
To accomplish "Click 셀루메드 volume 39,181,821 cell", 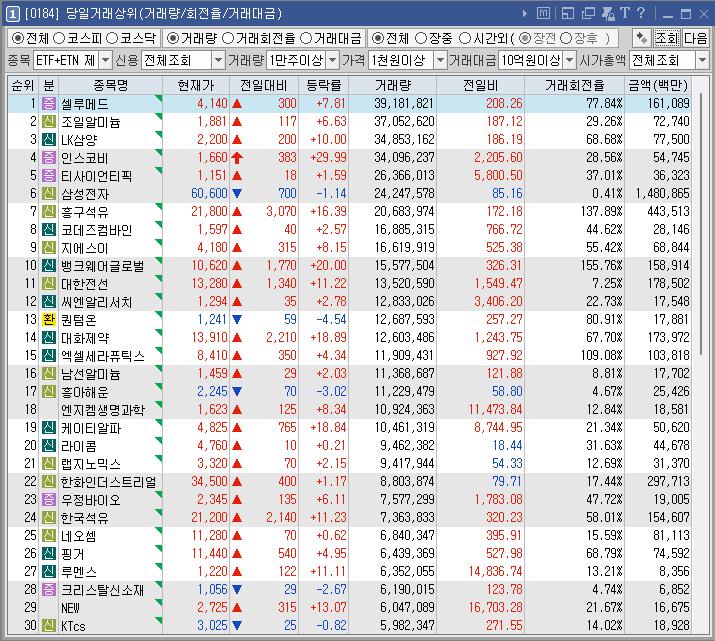I will click(393, 103).
